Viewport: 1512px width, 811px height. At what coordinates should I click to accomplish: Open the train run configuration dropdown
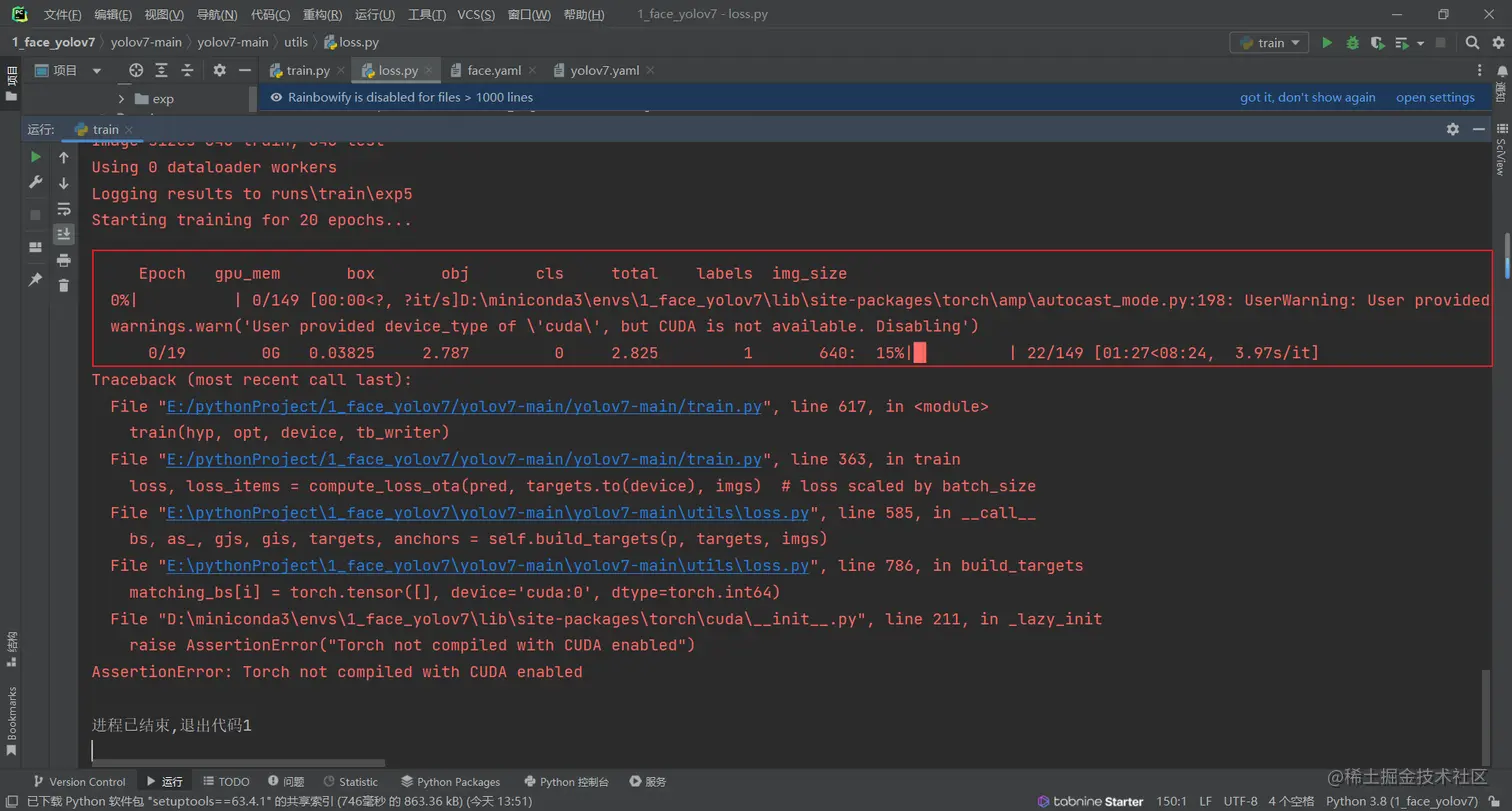coord(1269,43)
